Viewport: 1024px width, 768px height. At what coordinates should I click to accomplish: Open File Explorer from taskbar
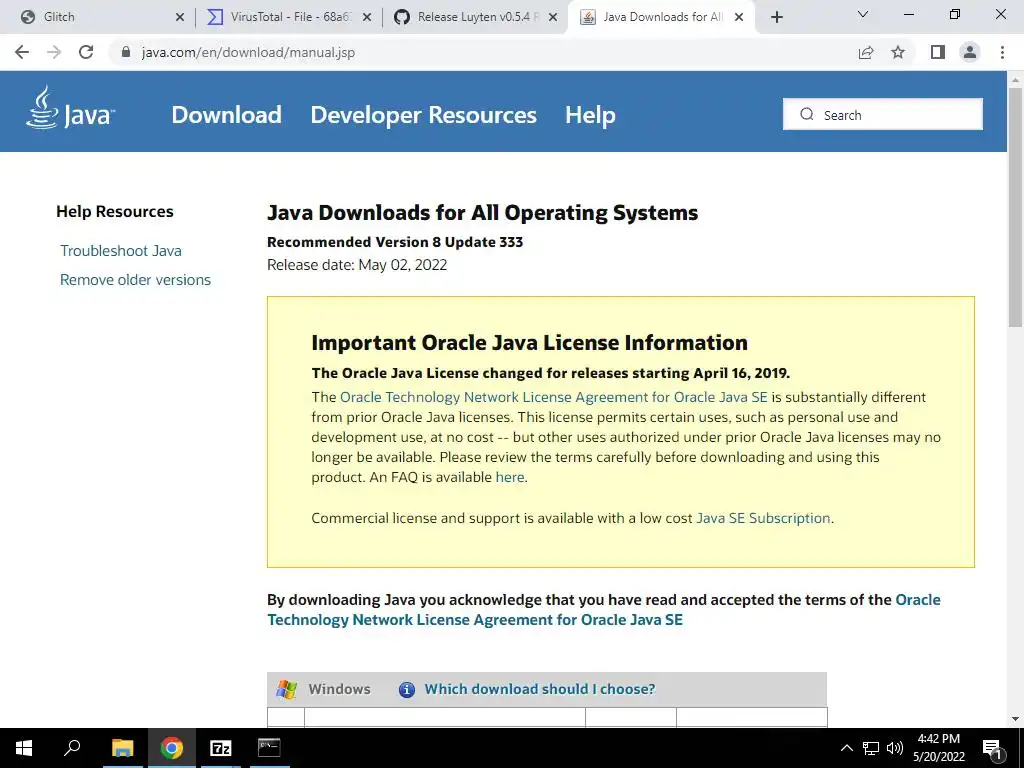122,748
